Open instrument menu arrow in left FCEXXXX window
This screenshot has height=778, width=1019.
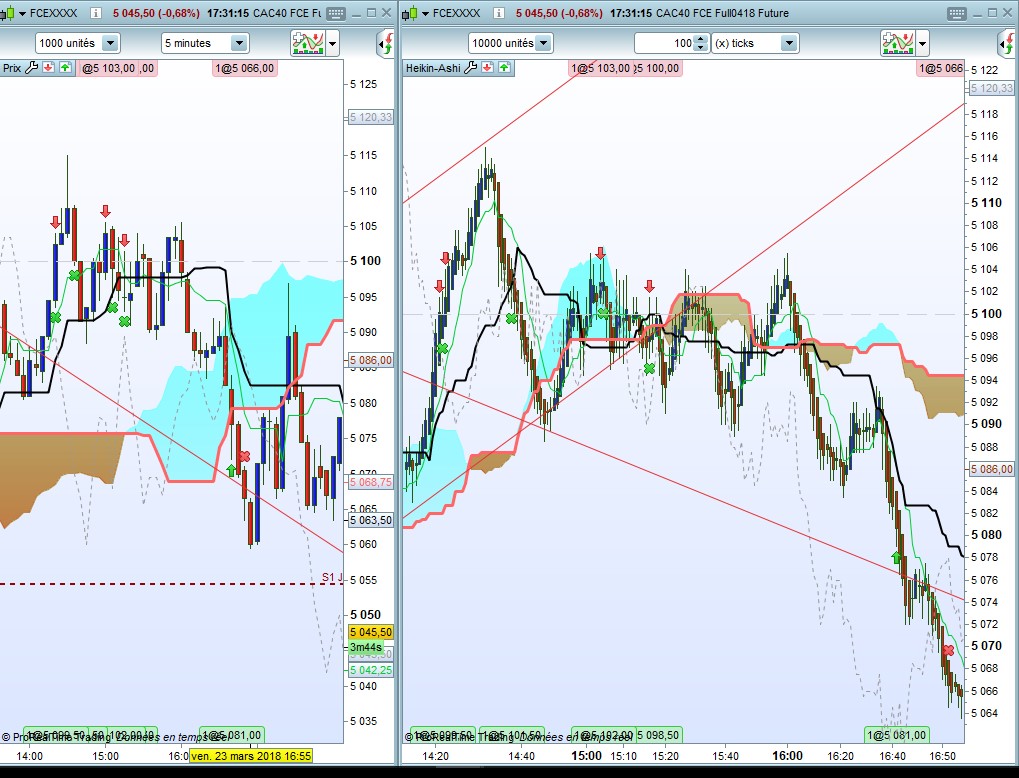tap(23, 13)
